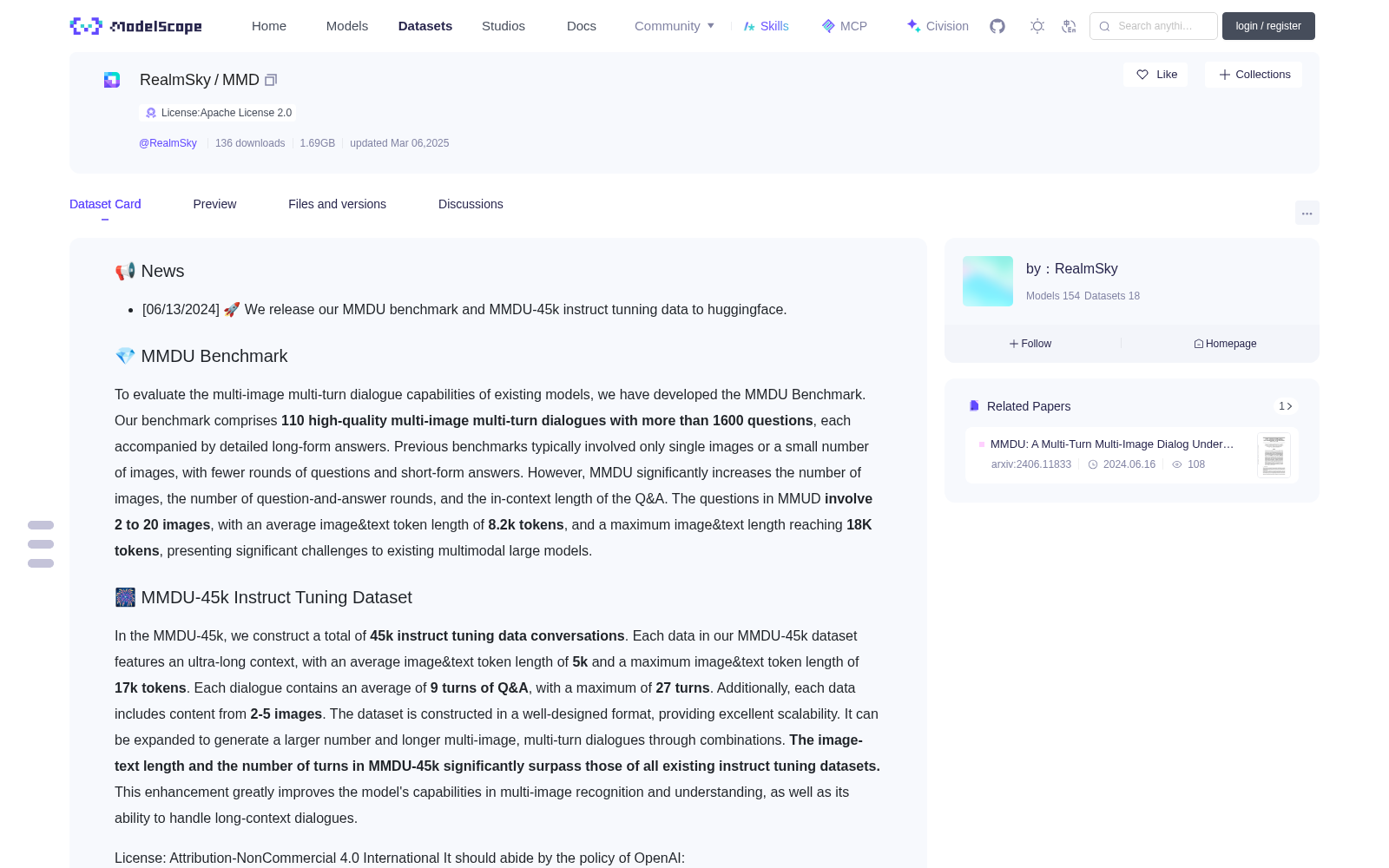Add dataset to Collections
Viewport: 1389px width, 868px height.
[x=1254, y=75]
